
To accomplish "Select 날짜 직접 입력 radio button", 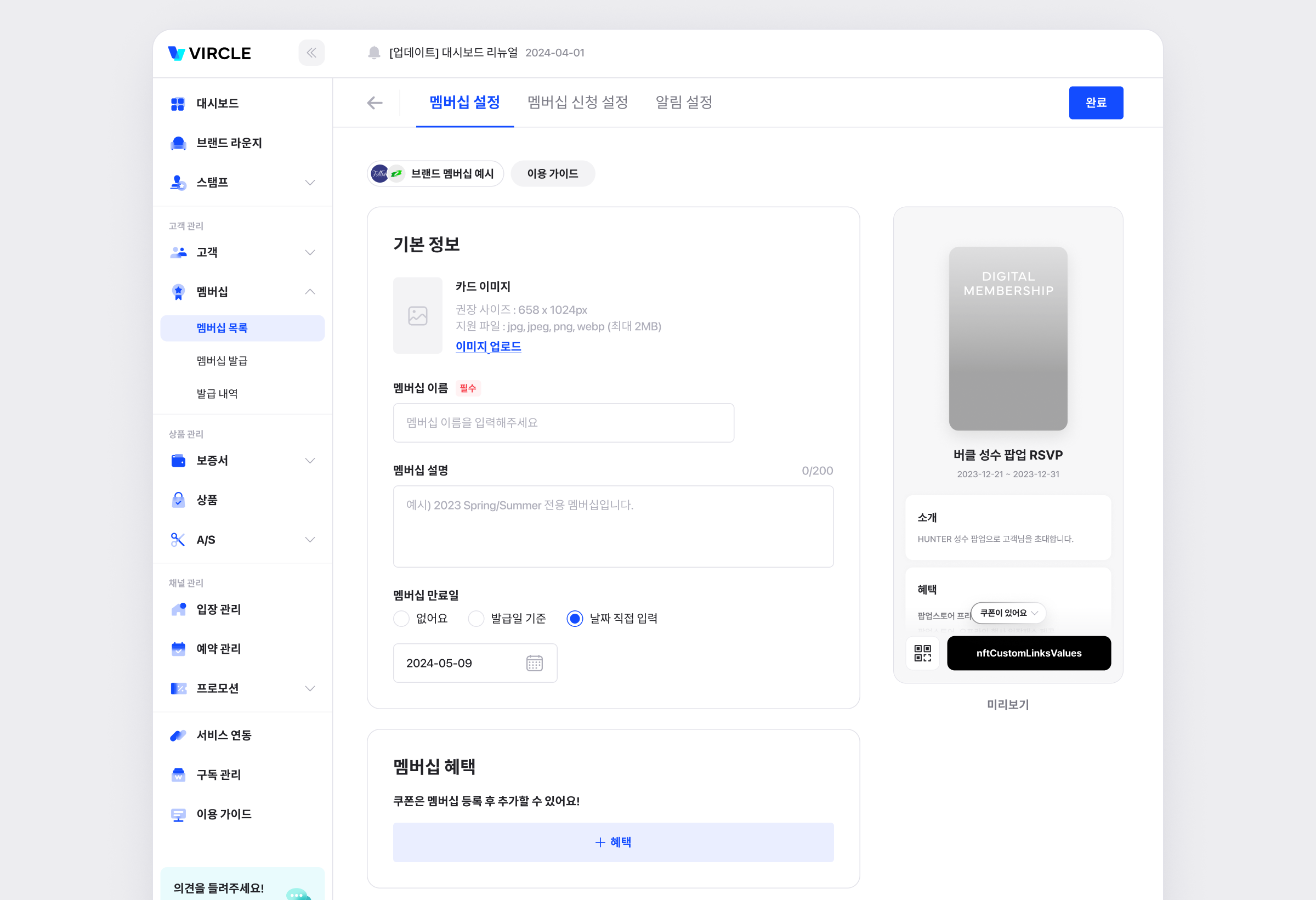I will tap(575, 618).
